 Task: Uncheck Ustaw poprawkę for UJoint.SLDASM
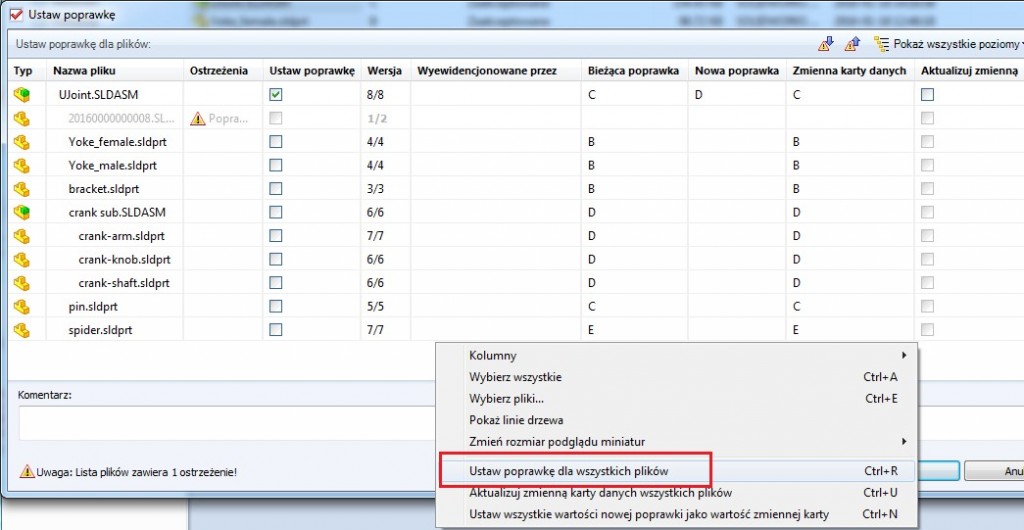click(276, 95)
